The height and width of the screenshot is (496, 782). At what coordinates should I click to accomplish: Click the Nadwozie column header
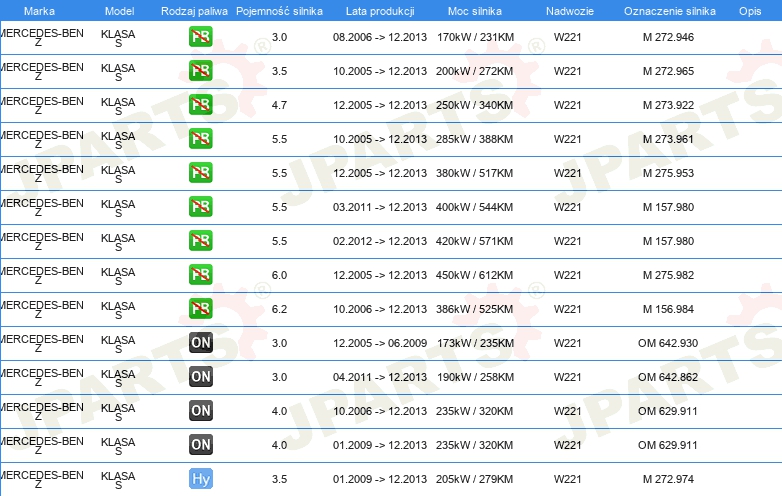(x=570, y=11)
